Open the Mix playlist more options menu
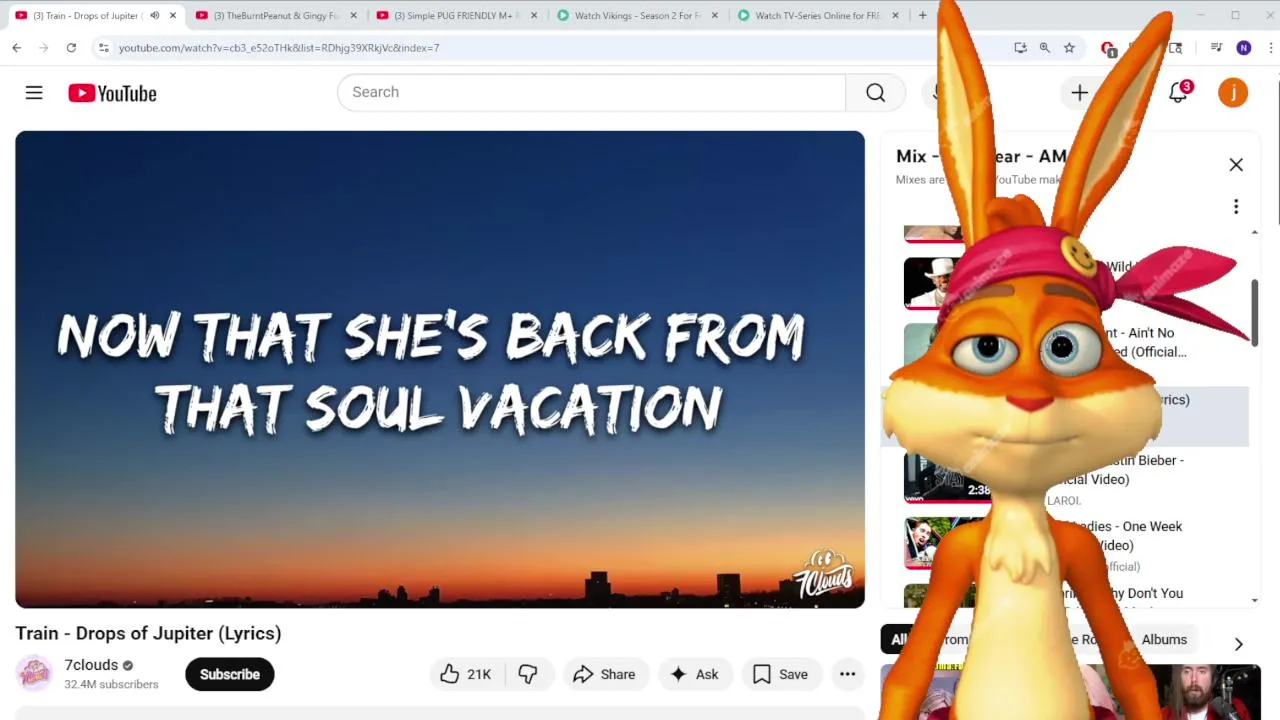The height and width of the screenshot is (720, 1280). tap(1236, 207)
